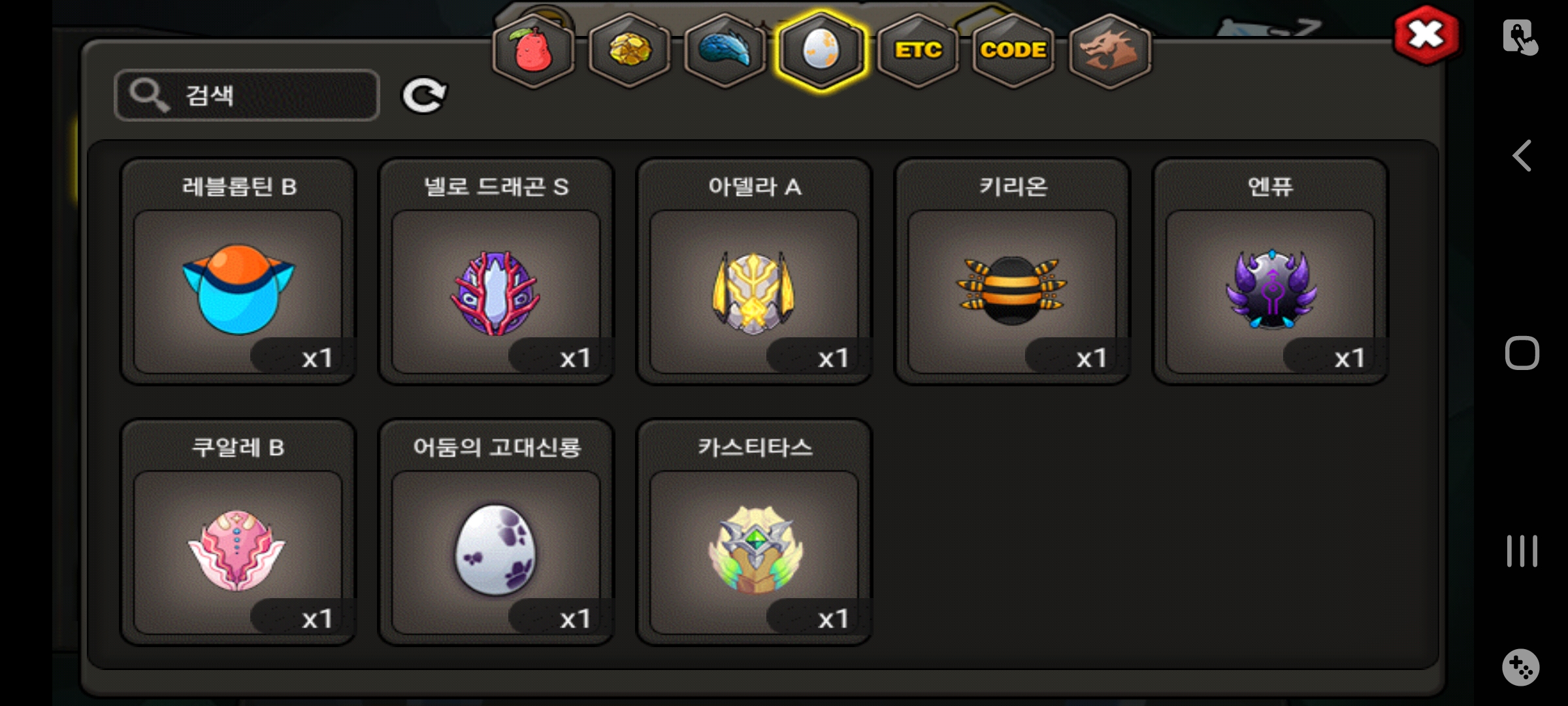Click the 검색 search field
This screenshot has height=706, width=1568.
[x=247, y=95]
